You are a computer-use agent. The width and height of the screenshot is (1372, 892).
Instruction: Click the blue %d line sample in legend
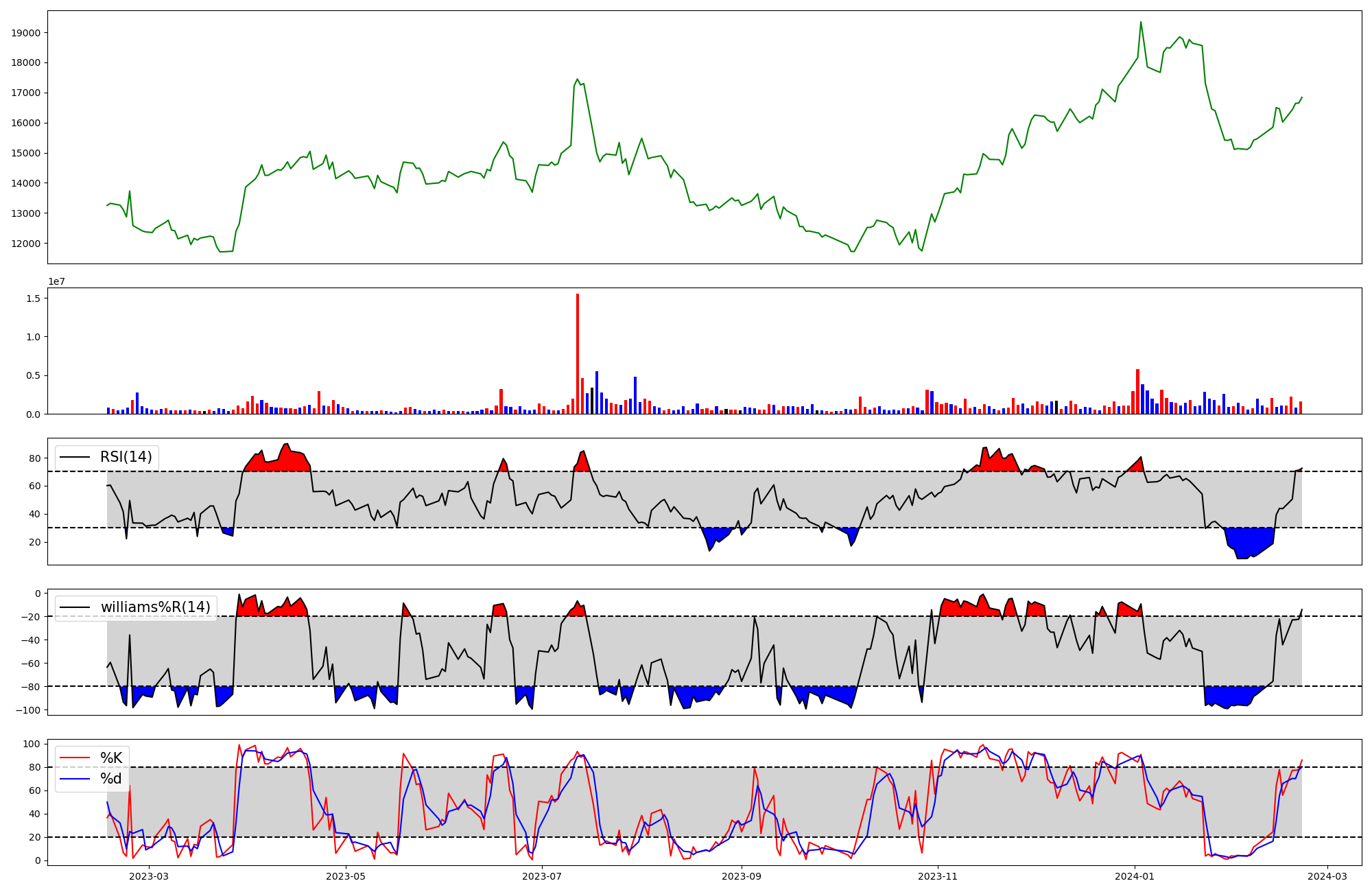pos(75,779)
